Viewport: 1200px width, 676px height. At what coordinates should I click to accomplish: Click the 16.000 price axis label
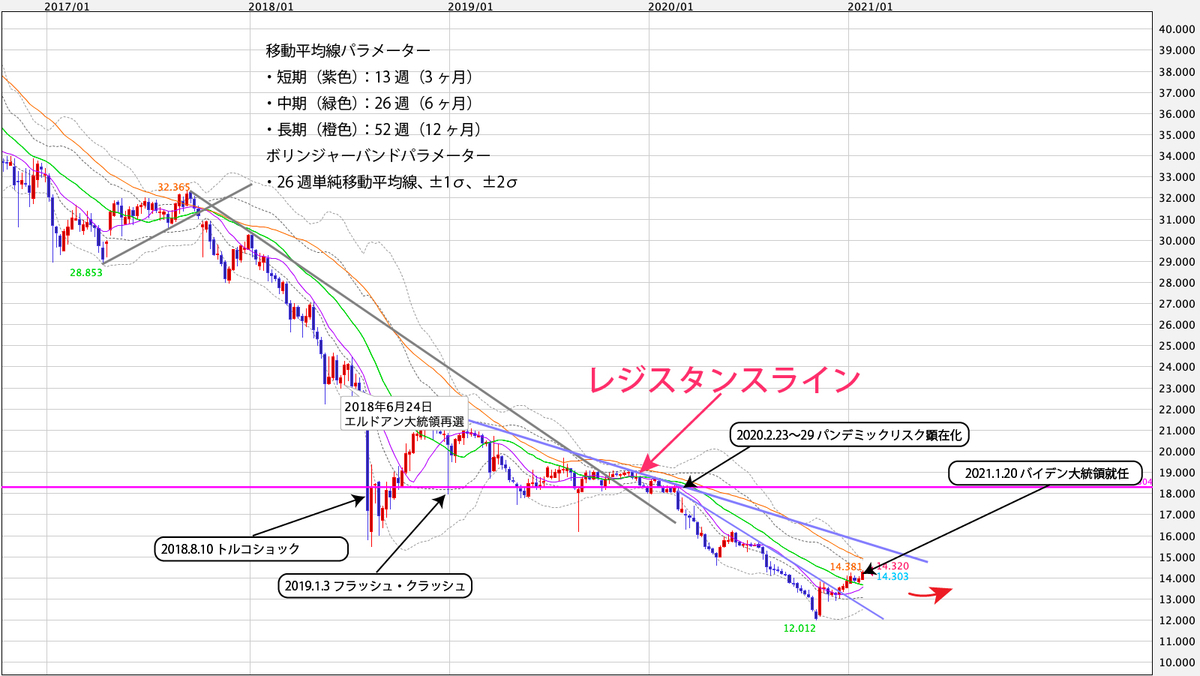pos(1177,536)
